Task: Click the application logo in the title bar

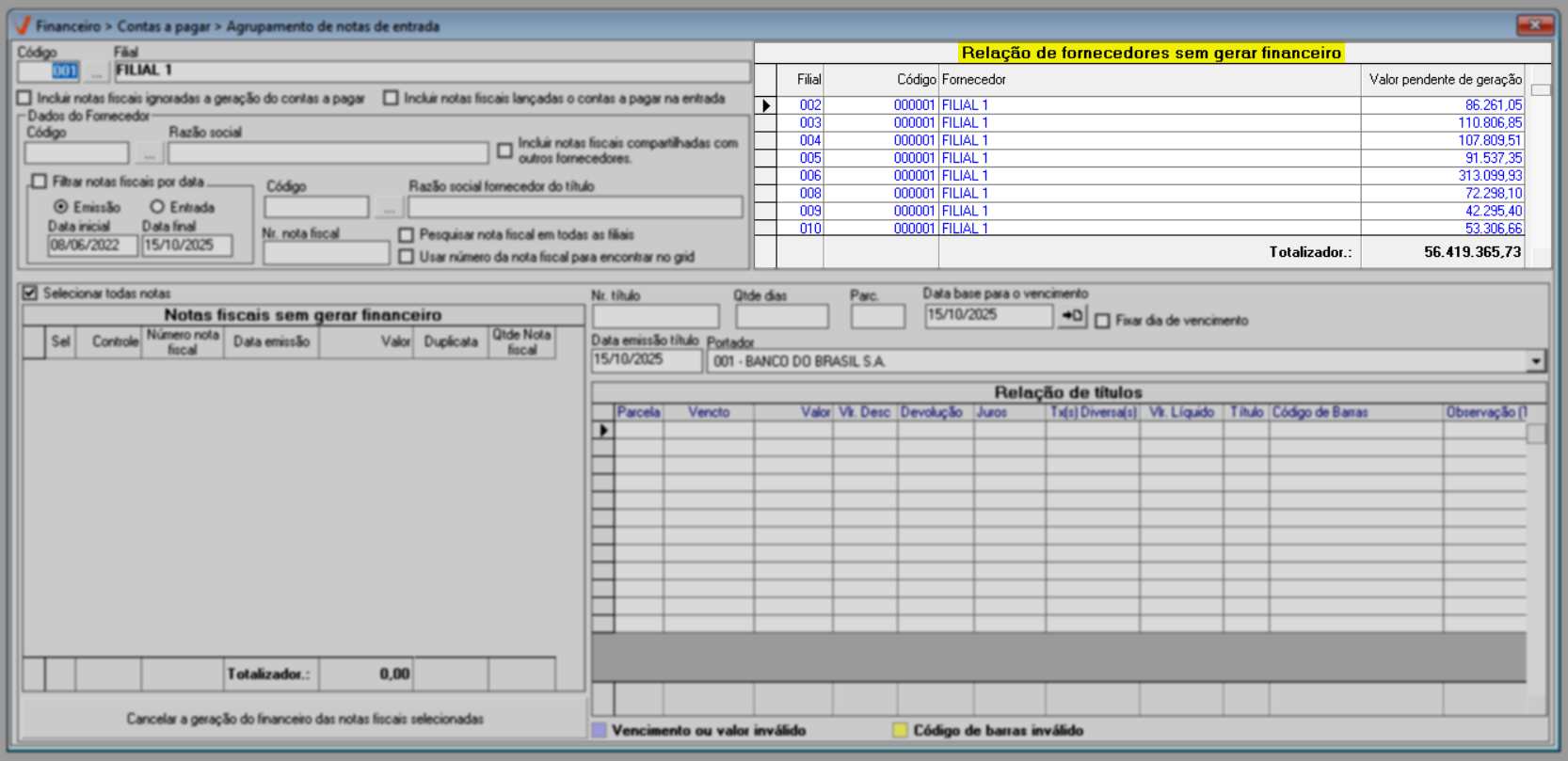Action: point(23,25)
